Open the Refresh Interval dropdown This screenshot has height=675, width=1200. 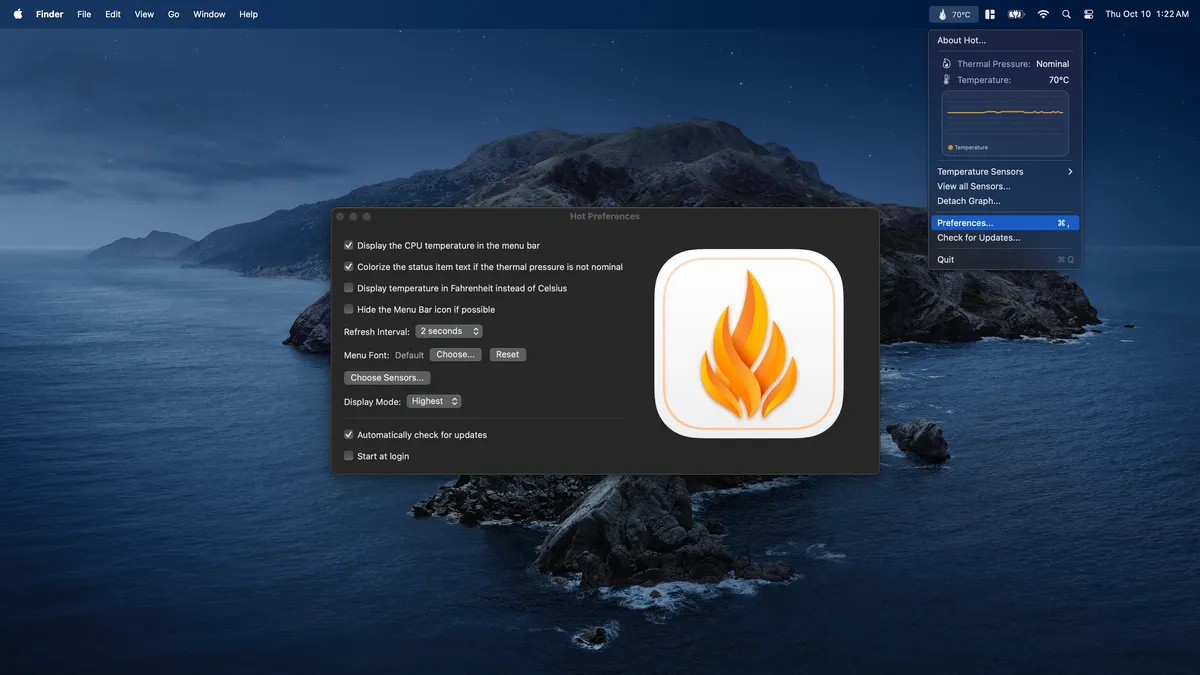click(x=449, y=331)
